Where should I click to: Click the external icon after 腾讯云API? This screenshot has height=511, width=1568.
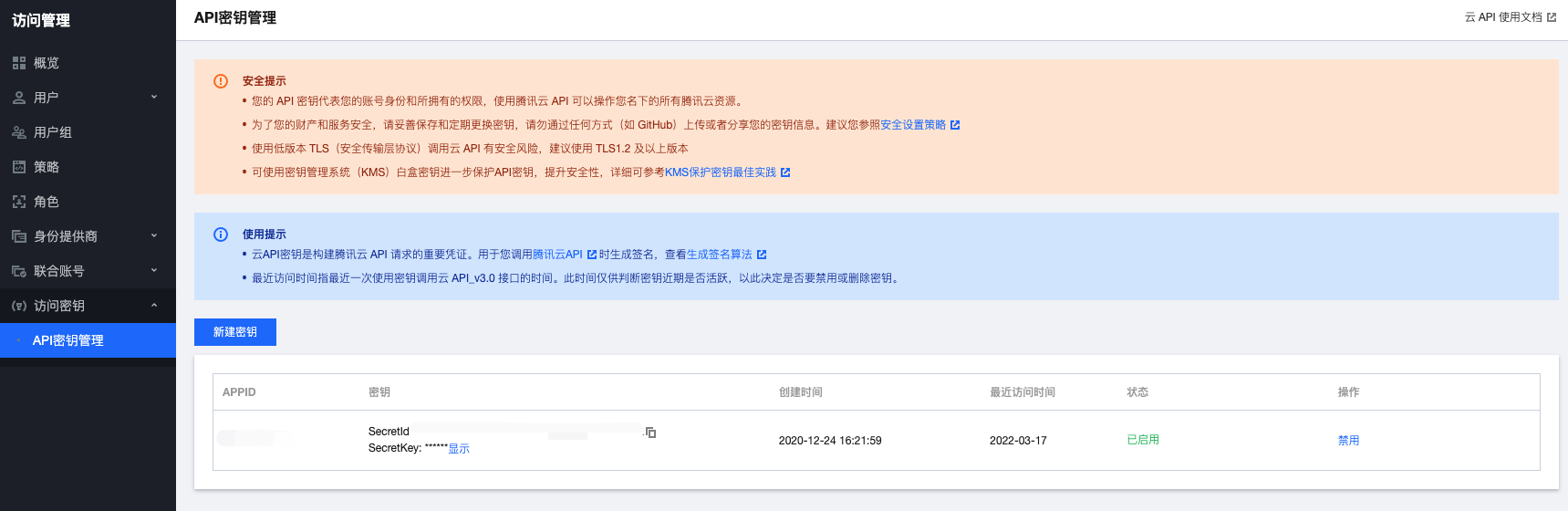pyautogui.click(x=592, y=255)
